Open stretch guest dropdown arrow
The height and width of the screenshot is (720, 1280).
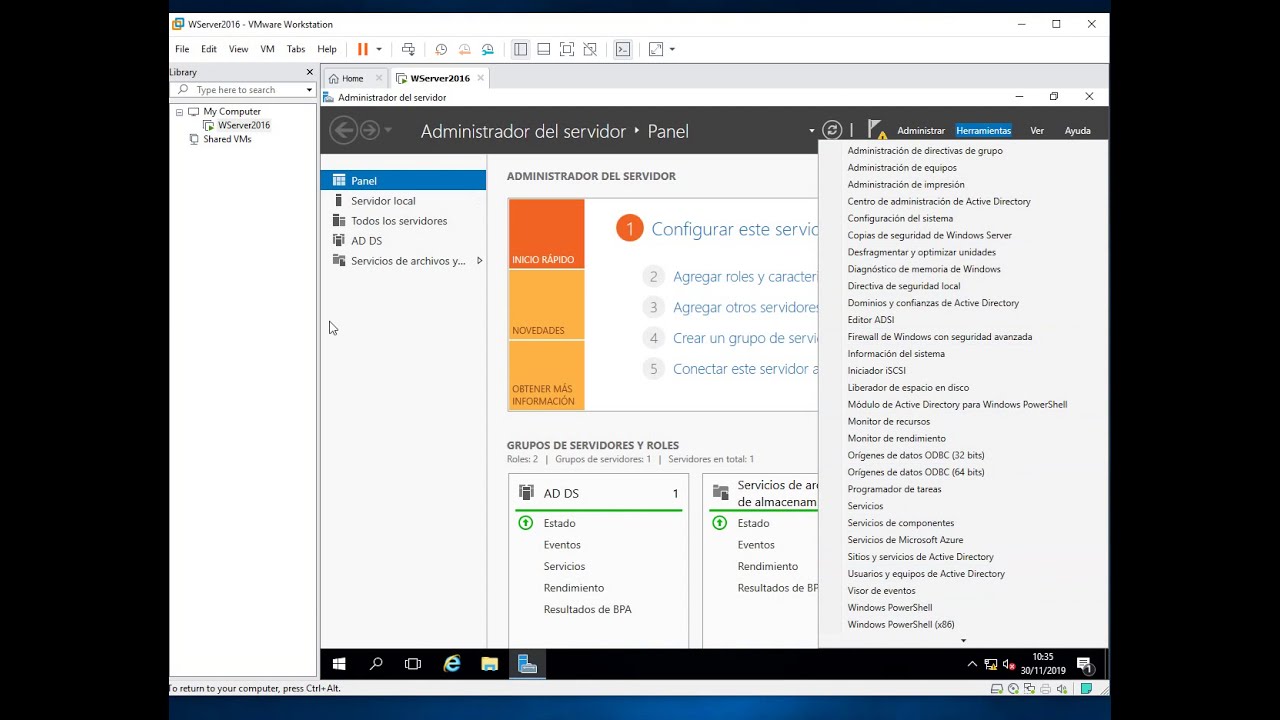pyautogui.click(x=672, y=49)
